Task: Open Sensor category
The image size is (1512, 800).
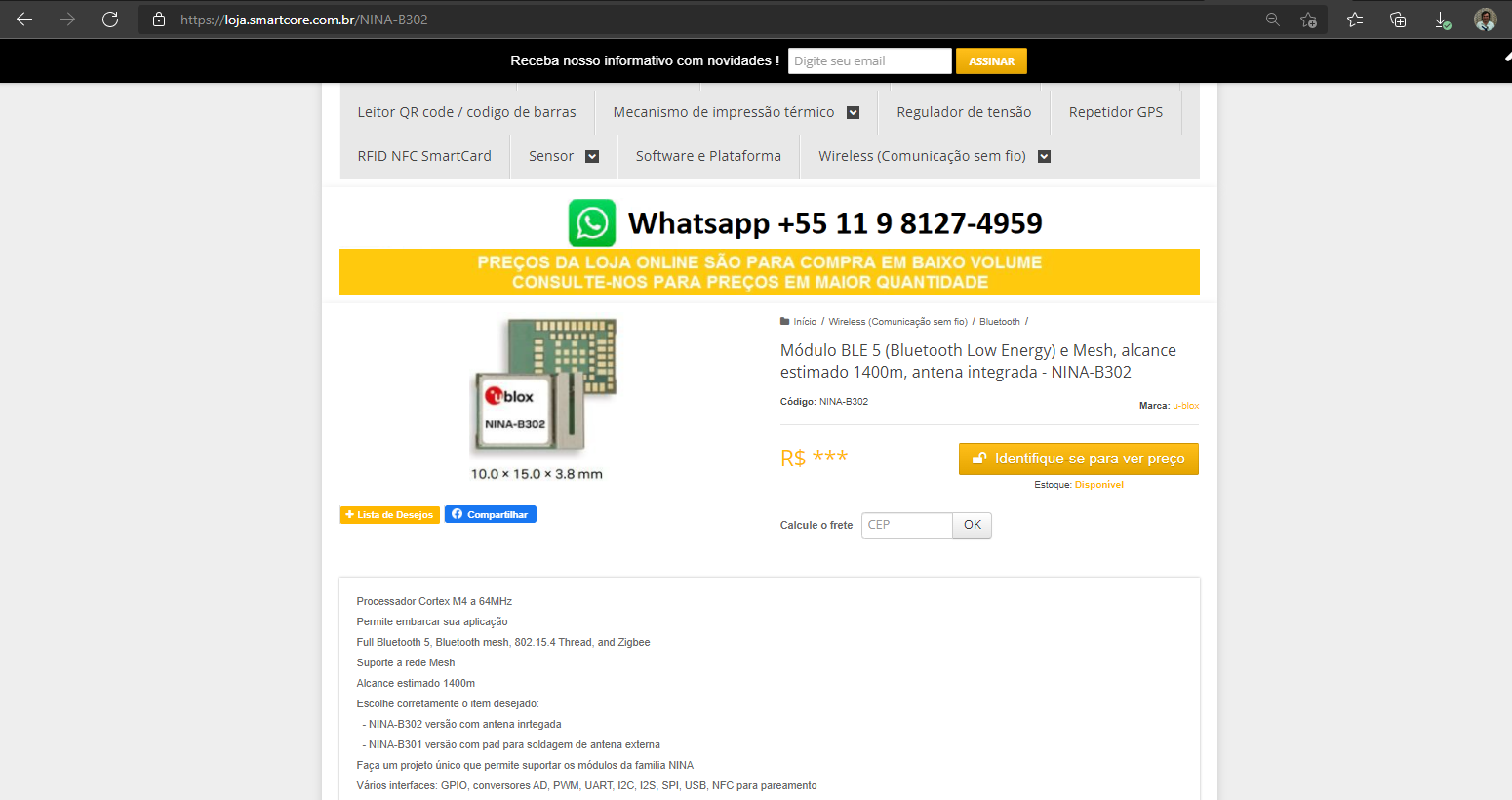Action: pos(551,156)
